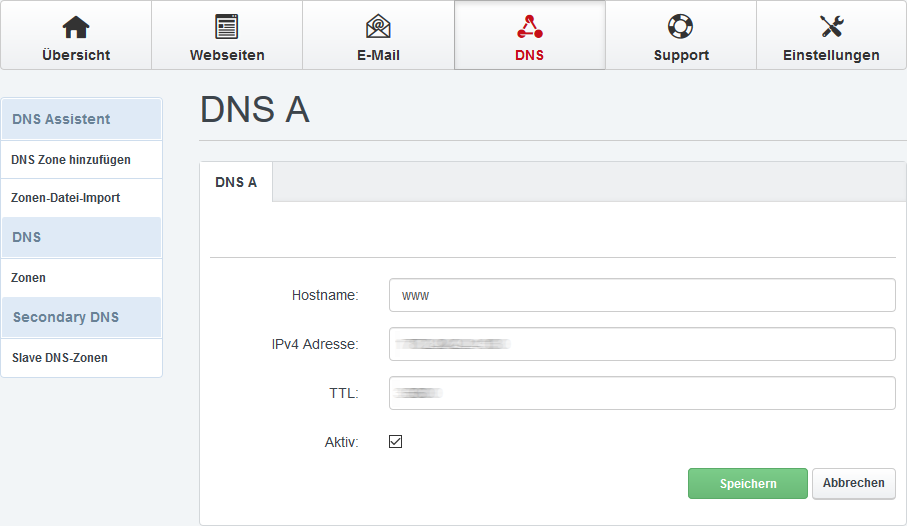
Task: Click the Support lifebuoy icon
Action: [680, 27]
